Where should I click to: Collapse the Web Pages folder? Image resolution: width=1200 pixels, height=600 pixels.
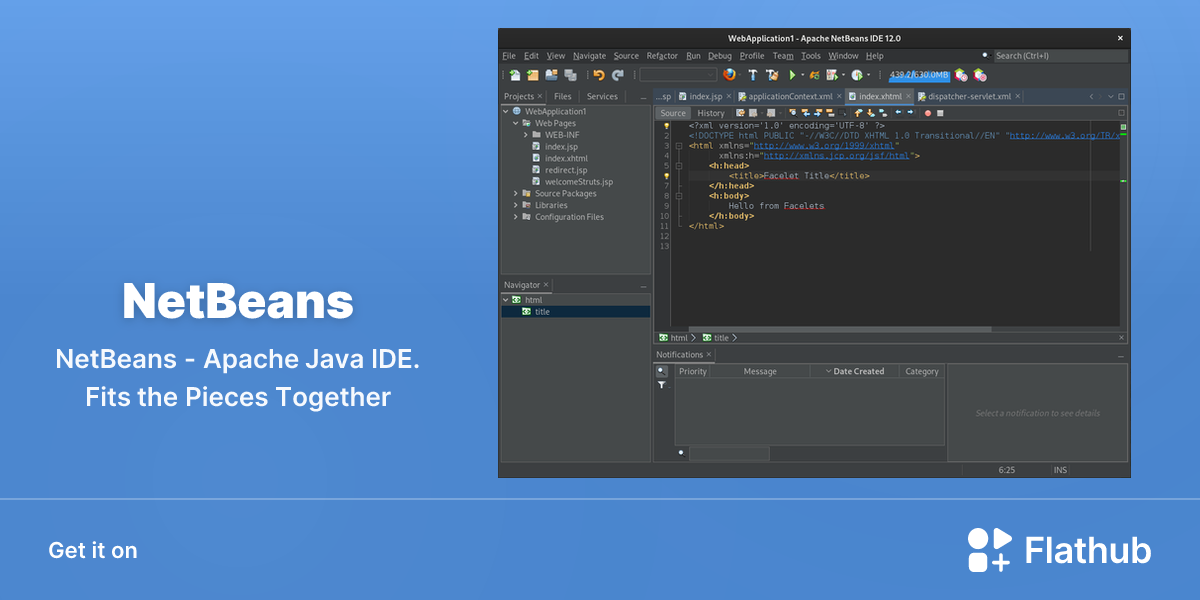(516, 123)
